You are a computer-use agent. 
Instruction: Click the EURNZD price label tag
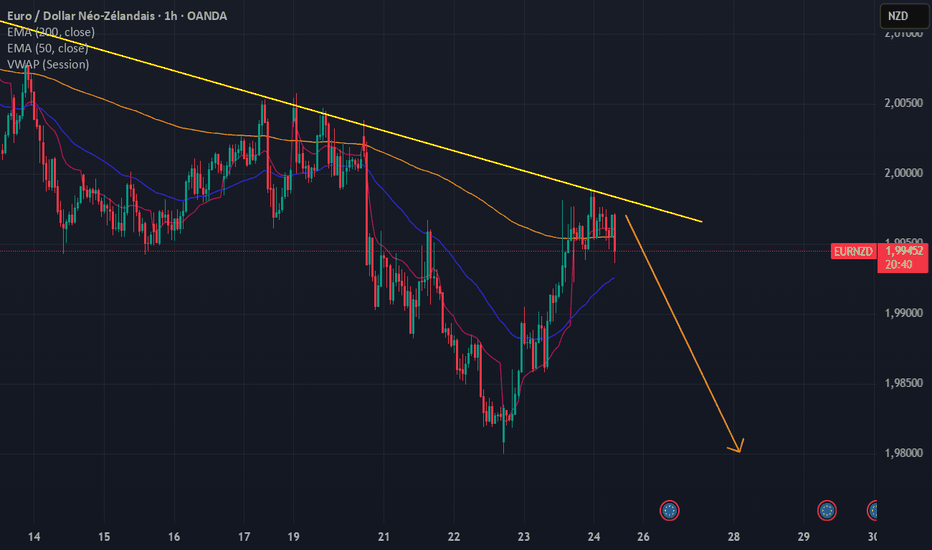[x=853, y=252]
